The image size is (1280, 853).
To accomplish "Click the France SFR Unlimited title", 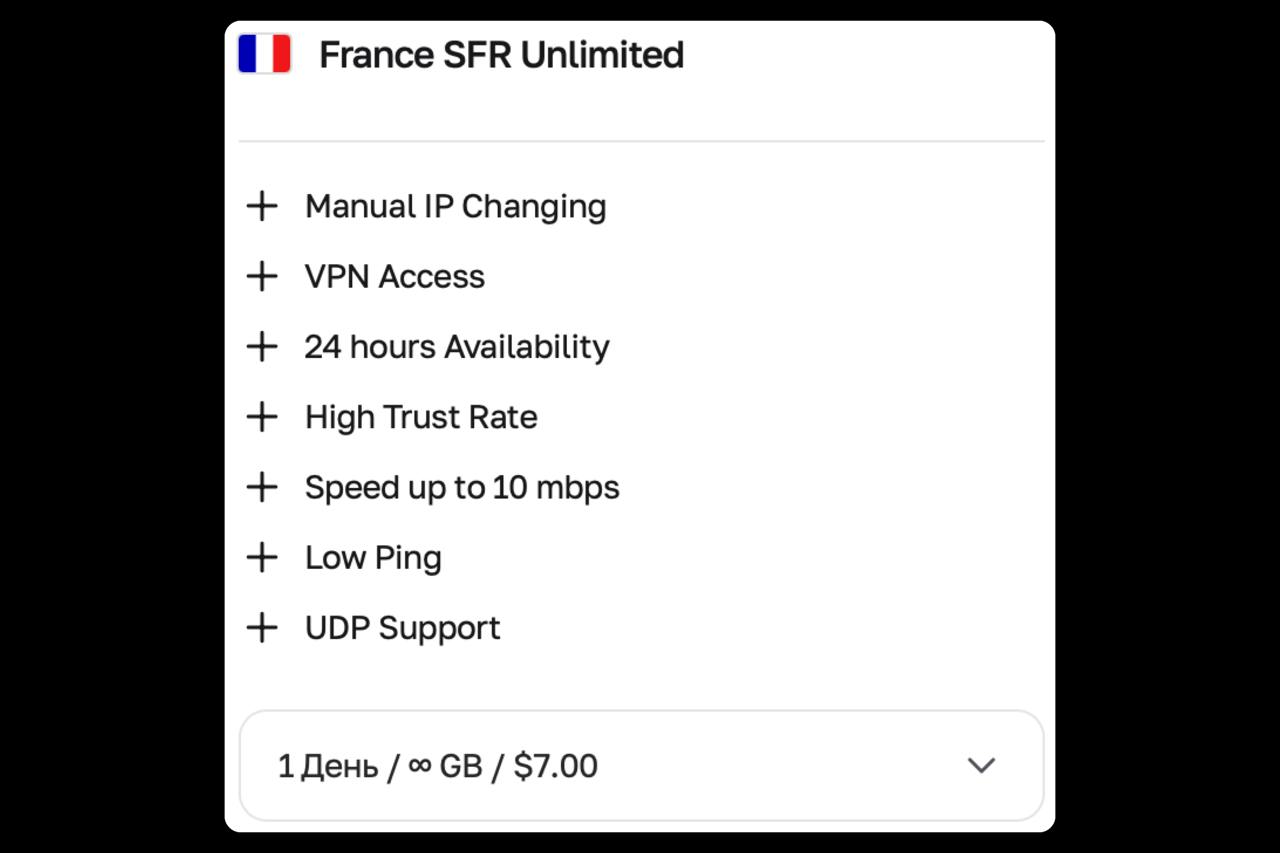I will [x=501, y=55].
